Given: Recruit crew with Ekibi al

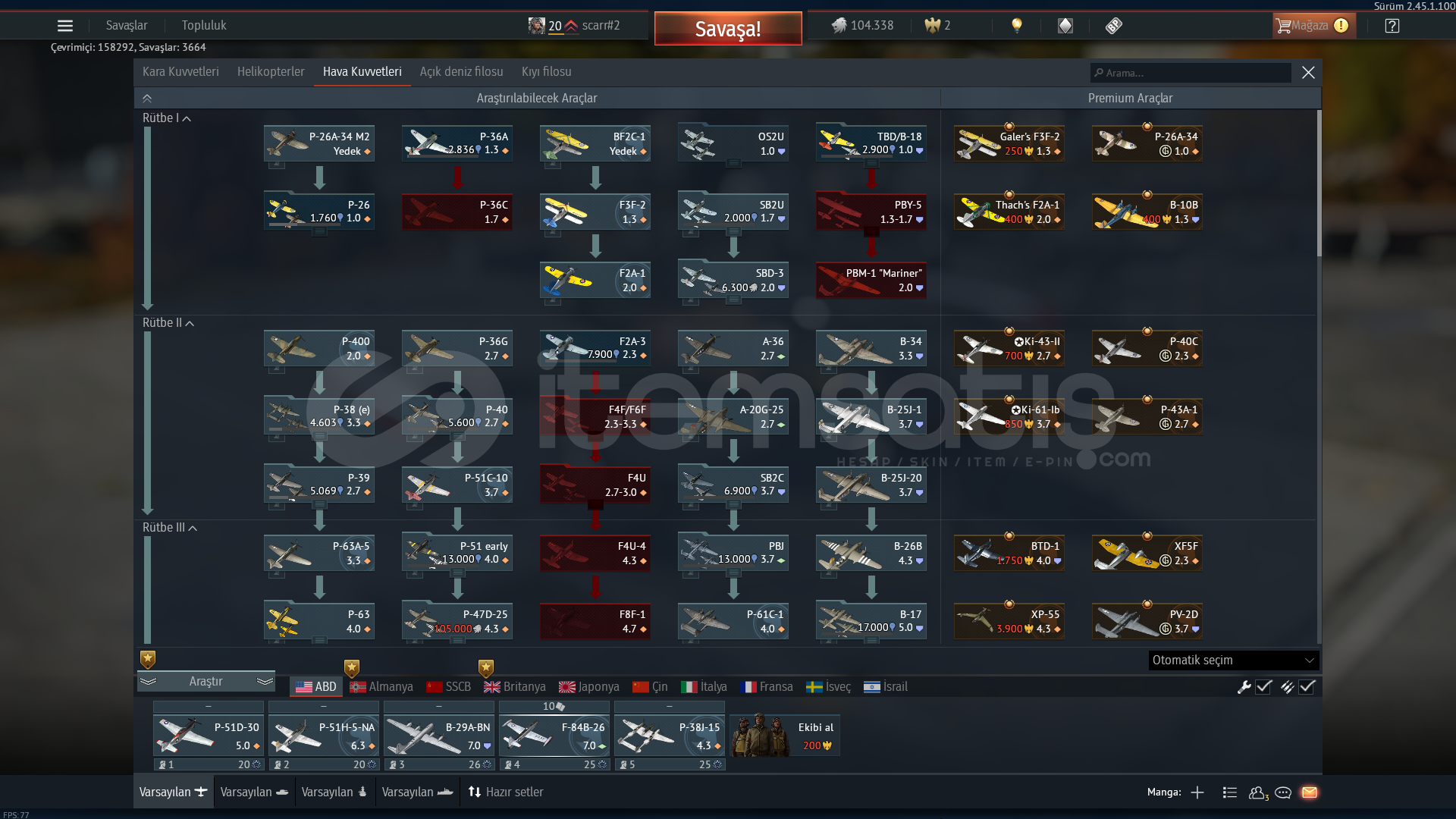Looking at the screenshot, I should point(785,736).
